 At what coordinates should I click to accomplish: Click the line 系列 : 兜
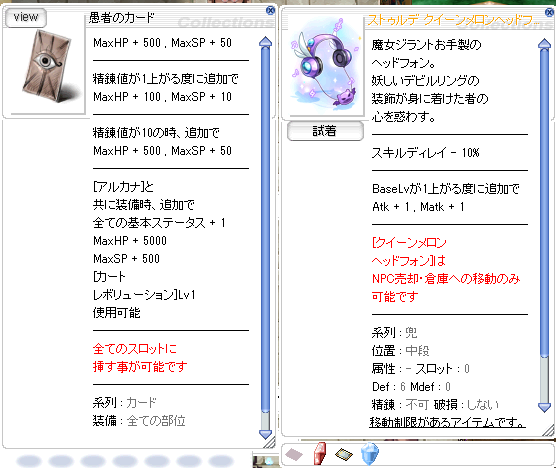[x=394, y=333]
